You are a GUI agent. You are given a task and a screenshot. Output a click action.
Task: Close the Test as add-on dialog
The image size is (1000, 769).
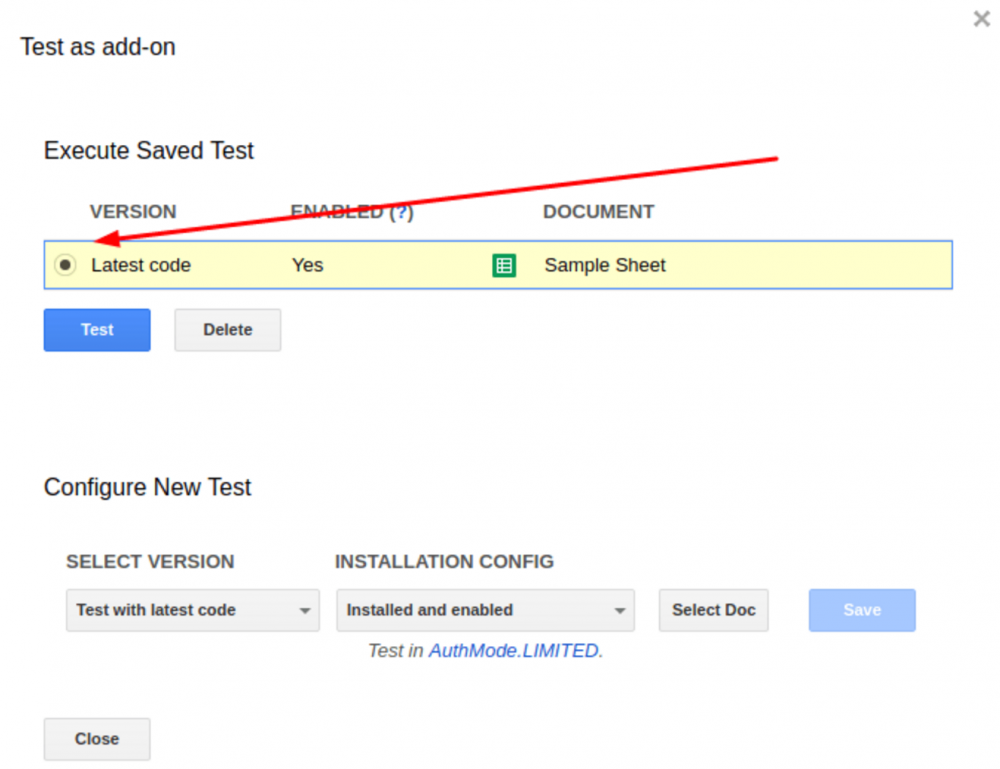coord(96,739)
